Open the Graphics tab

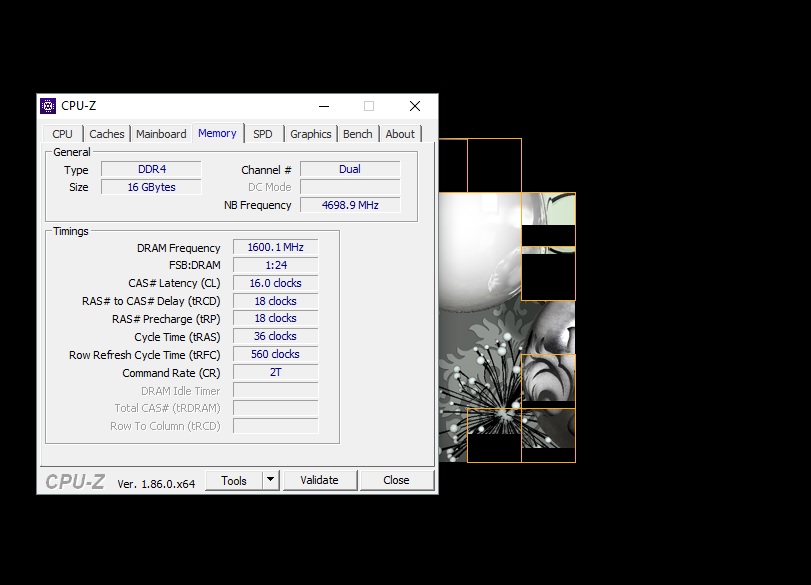pos(310,134)
